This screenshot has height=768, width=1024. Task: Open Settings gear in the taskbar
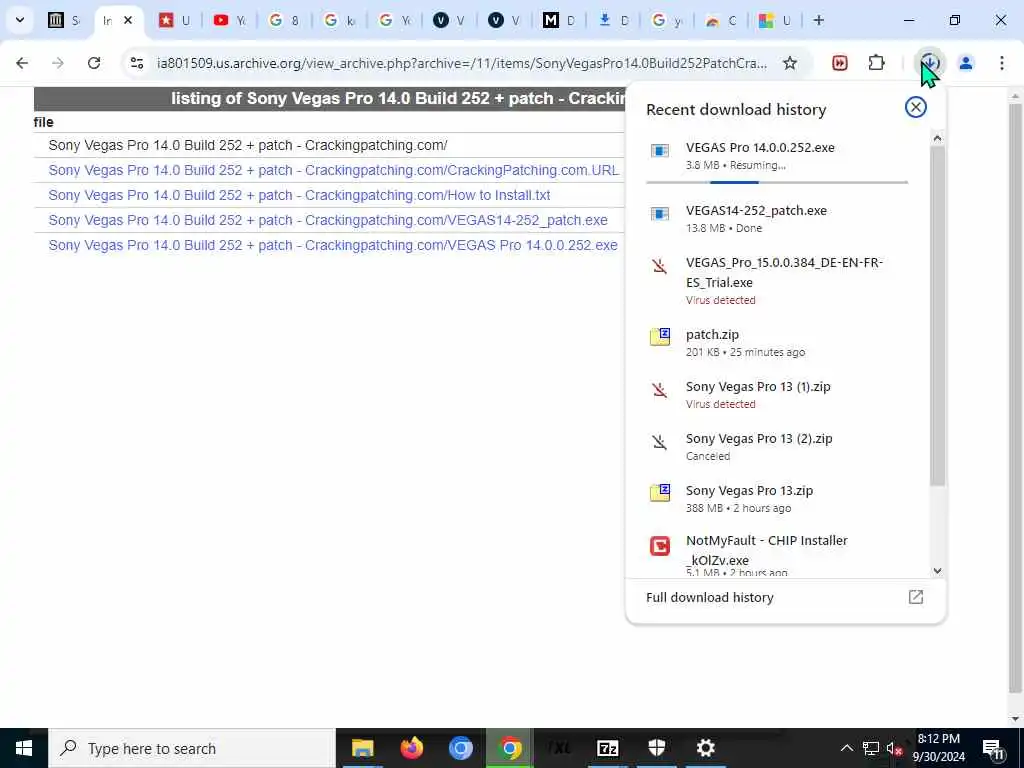pyautogui.click(x=705, y=748)
